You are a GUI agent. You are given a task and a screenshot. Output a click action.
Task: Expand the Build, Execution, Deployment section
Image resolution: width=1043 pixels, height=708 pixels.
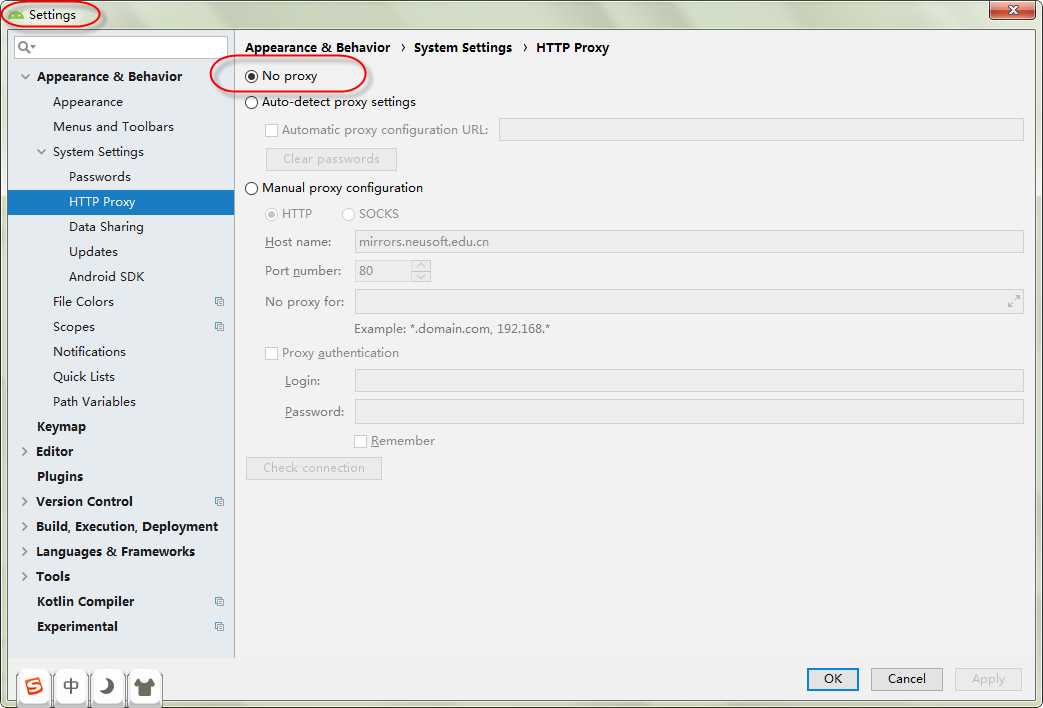click(25, 527)
